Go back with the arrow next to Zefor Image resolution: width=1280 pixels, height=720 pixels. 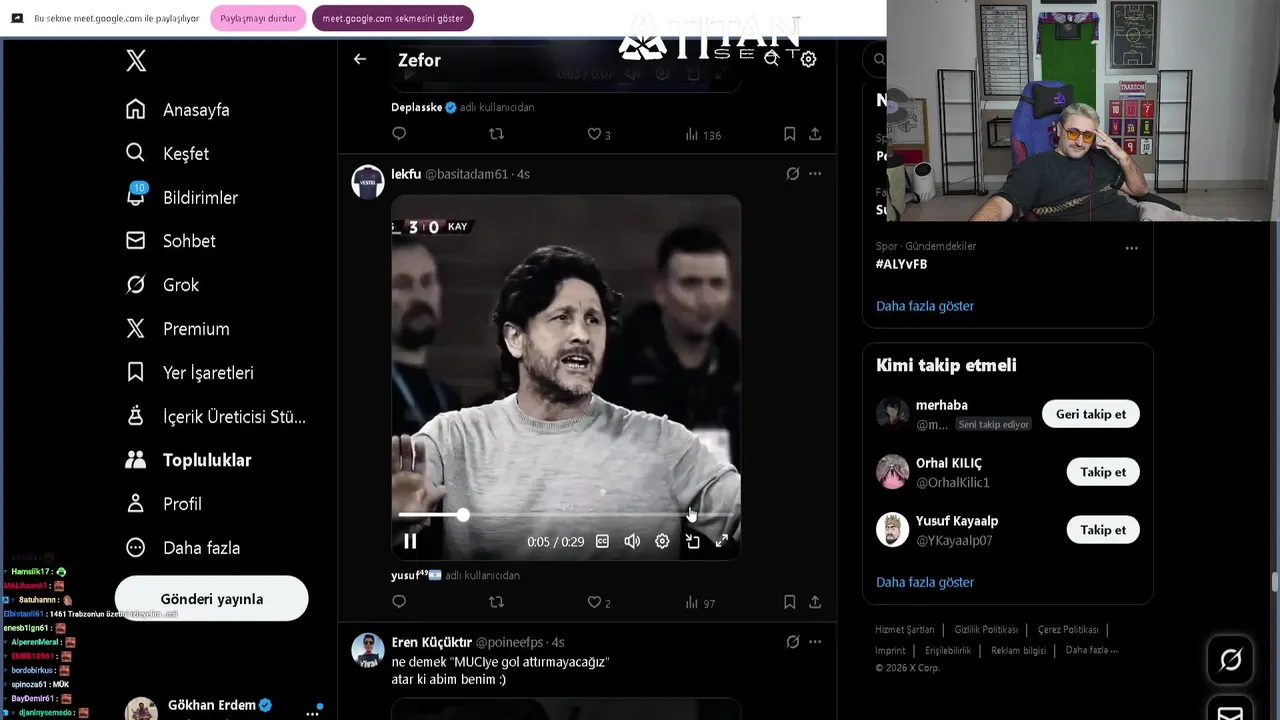(x=360, y=60)
